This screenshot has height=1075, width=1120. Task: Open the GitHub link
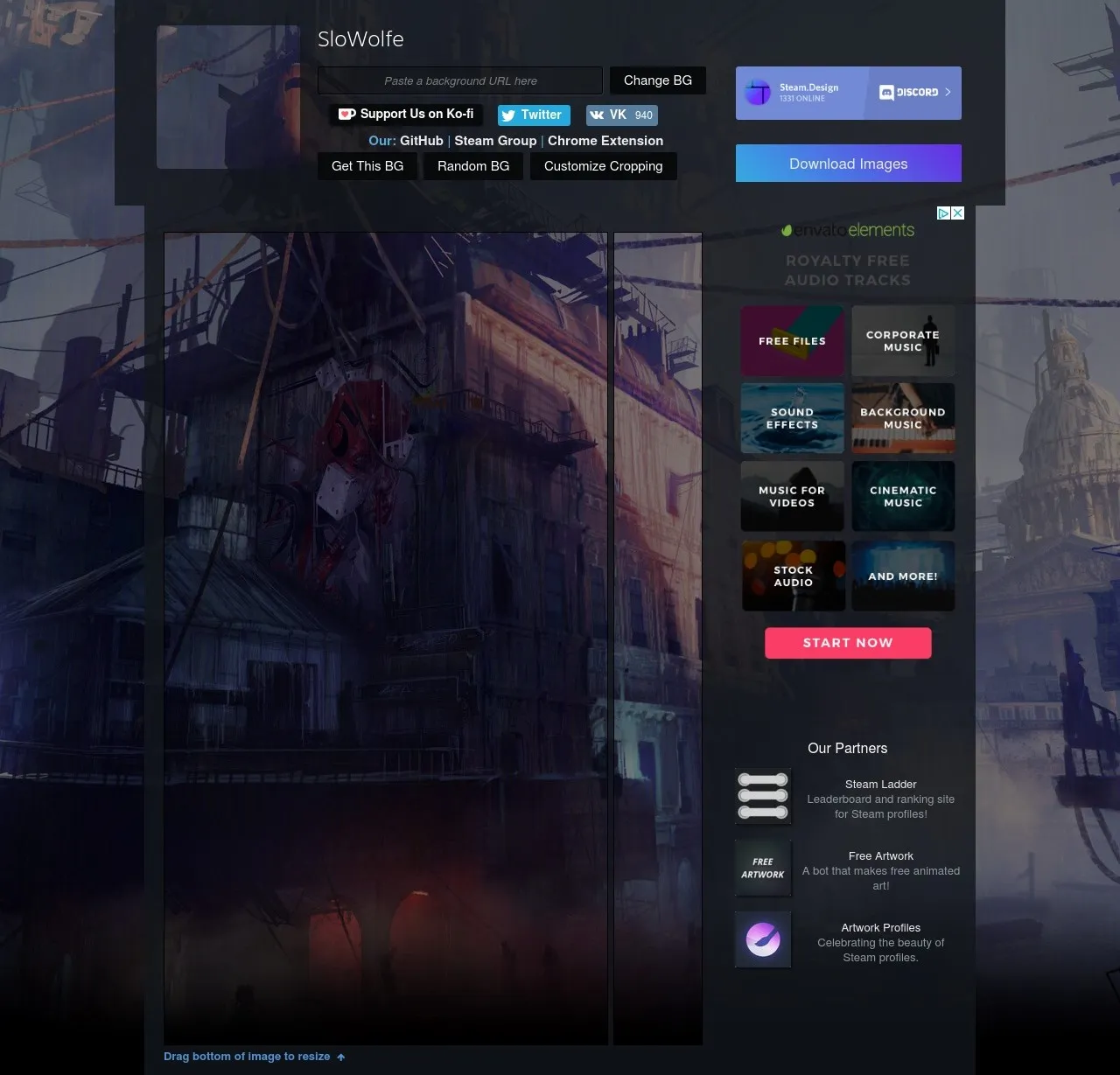click(422, 141)
